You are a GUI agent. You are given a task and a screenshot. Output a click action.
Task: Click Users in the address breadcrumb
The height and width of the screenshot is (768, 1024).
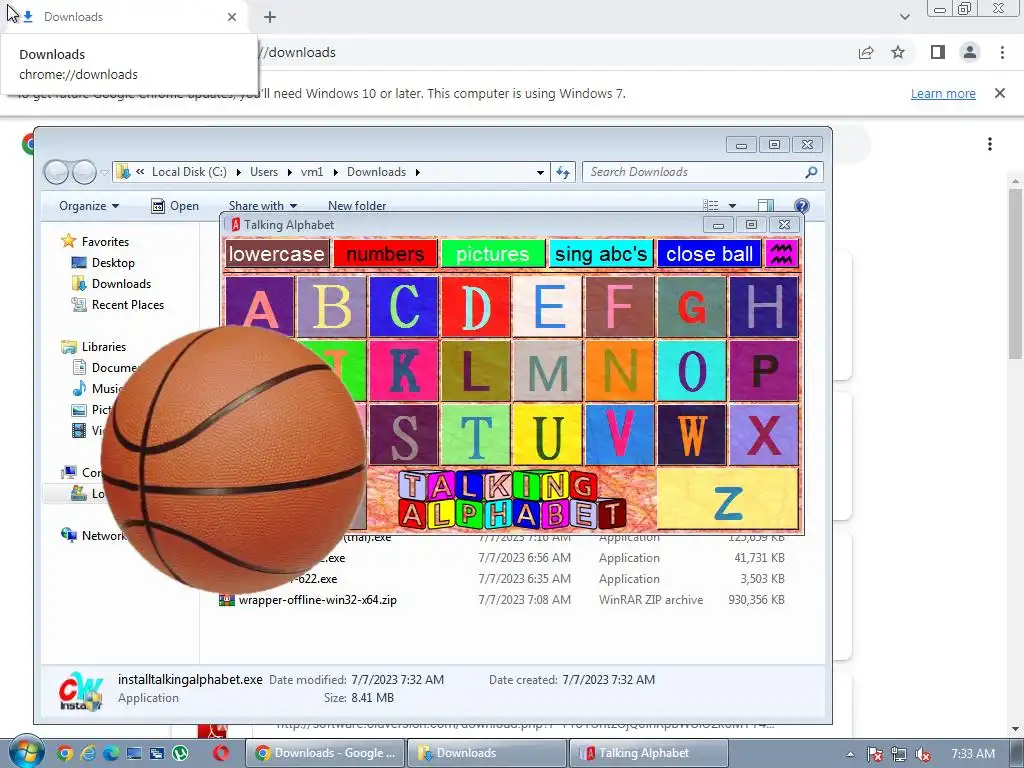coord(264,172)
